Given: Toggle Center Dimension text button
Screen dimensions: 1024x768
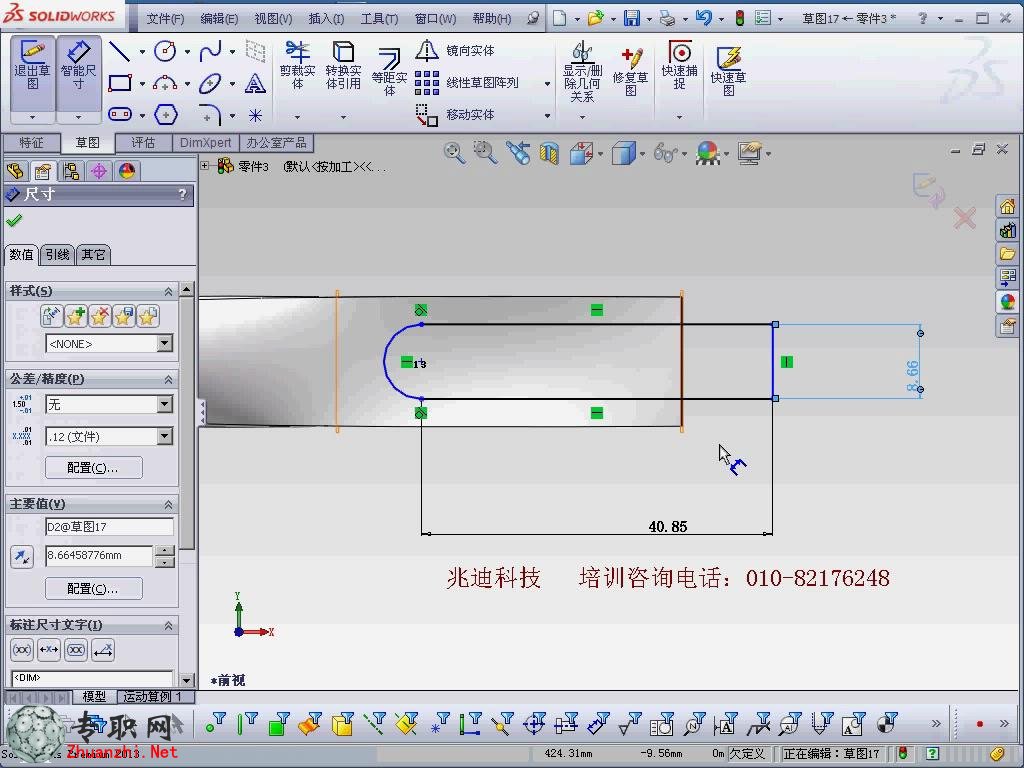Looking at the screenshot, I should [49, 650].
